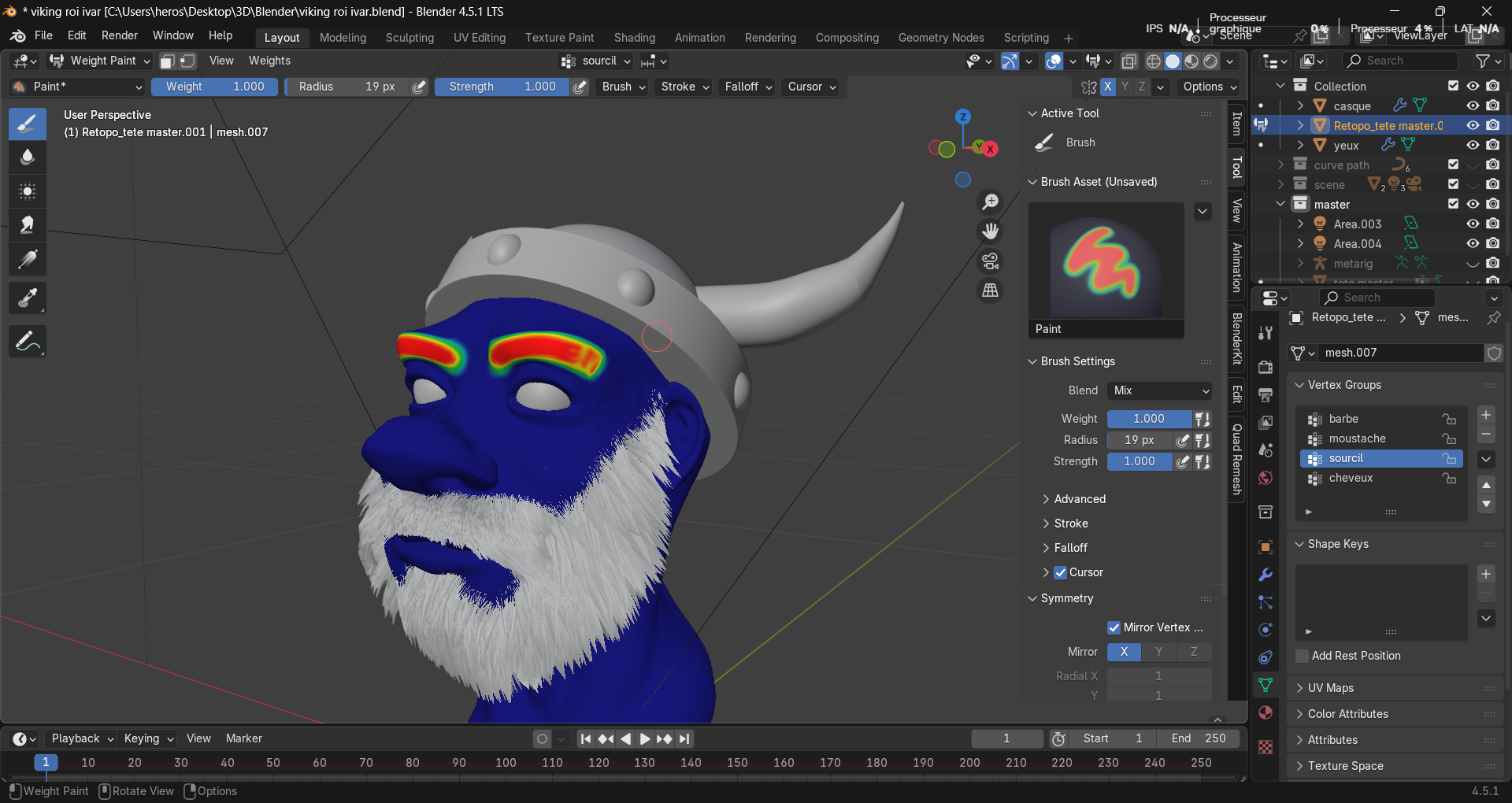Hide the casque object in outliner
Screen dimensions: 1512x803
click(x=1472, y=105)
